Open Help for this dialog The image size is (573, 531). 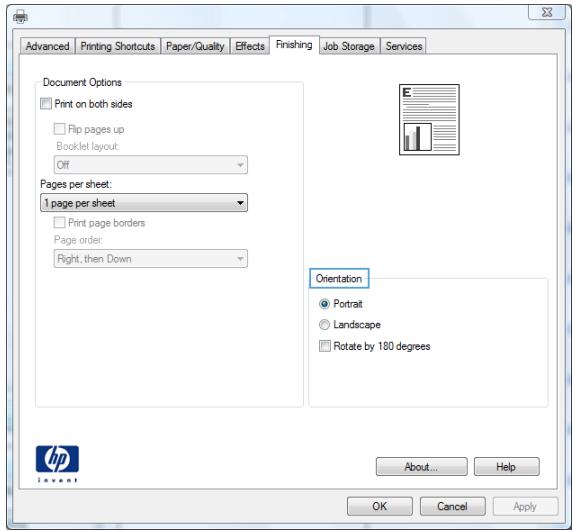coord(506,467)
